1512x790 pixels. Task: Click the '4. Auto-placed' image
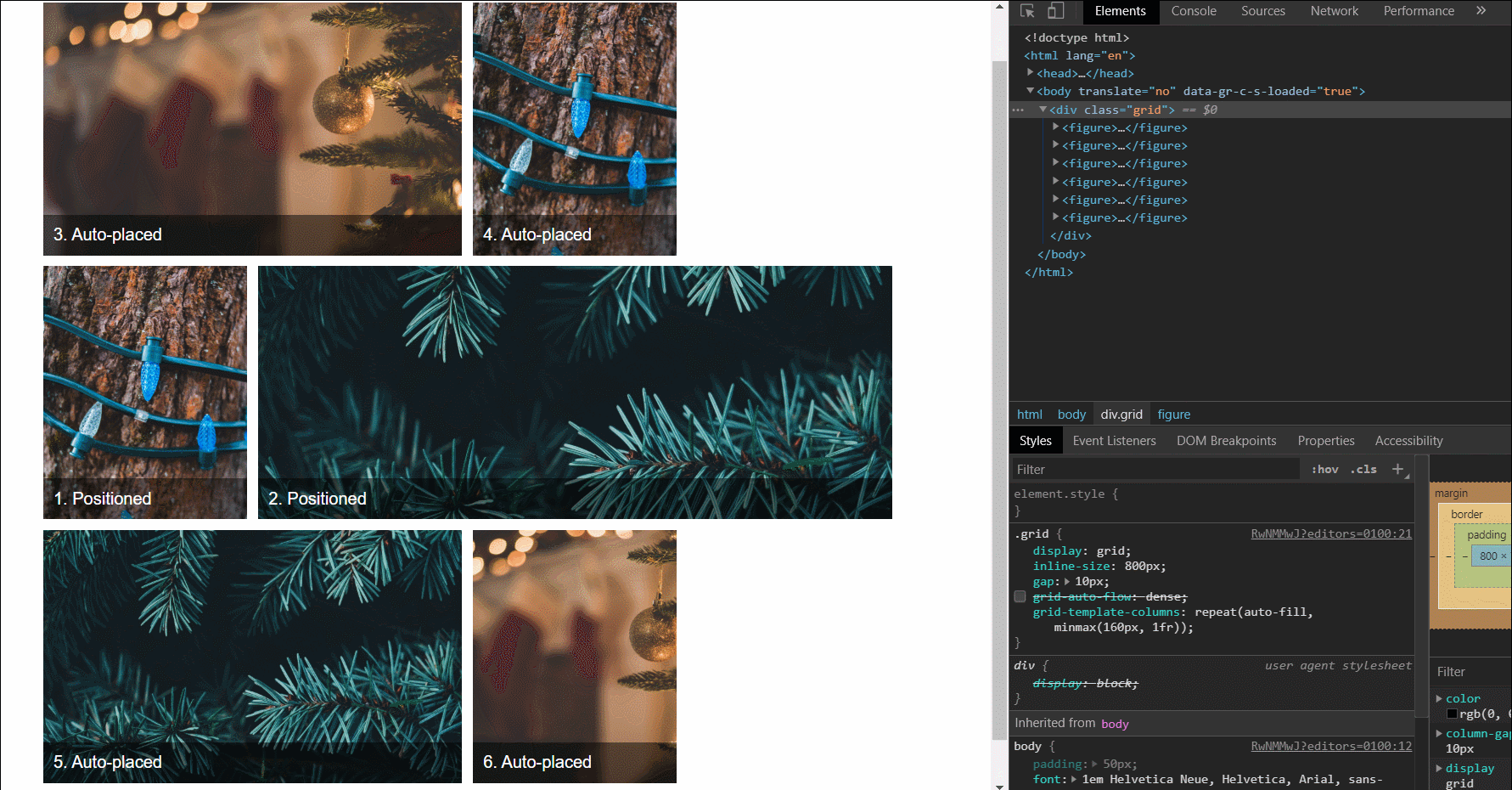(575, 128)
